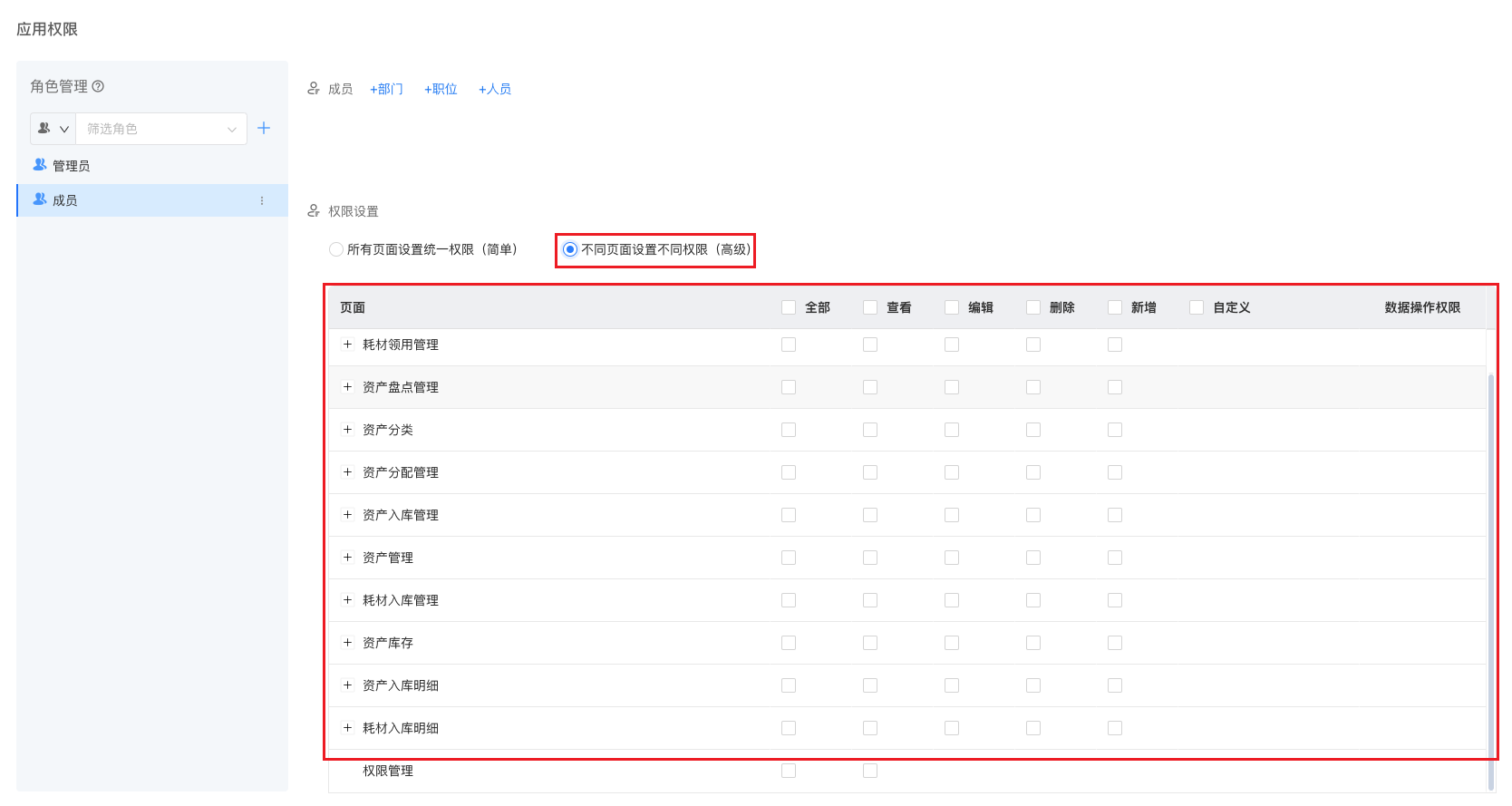1512x806 pixels.
Task: Open the 筛选角色 dropdown
Action: tap(161, 129)
